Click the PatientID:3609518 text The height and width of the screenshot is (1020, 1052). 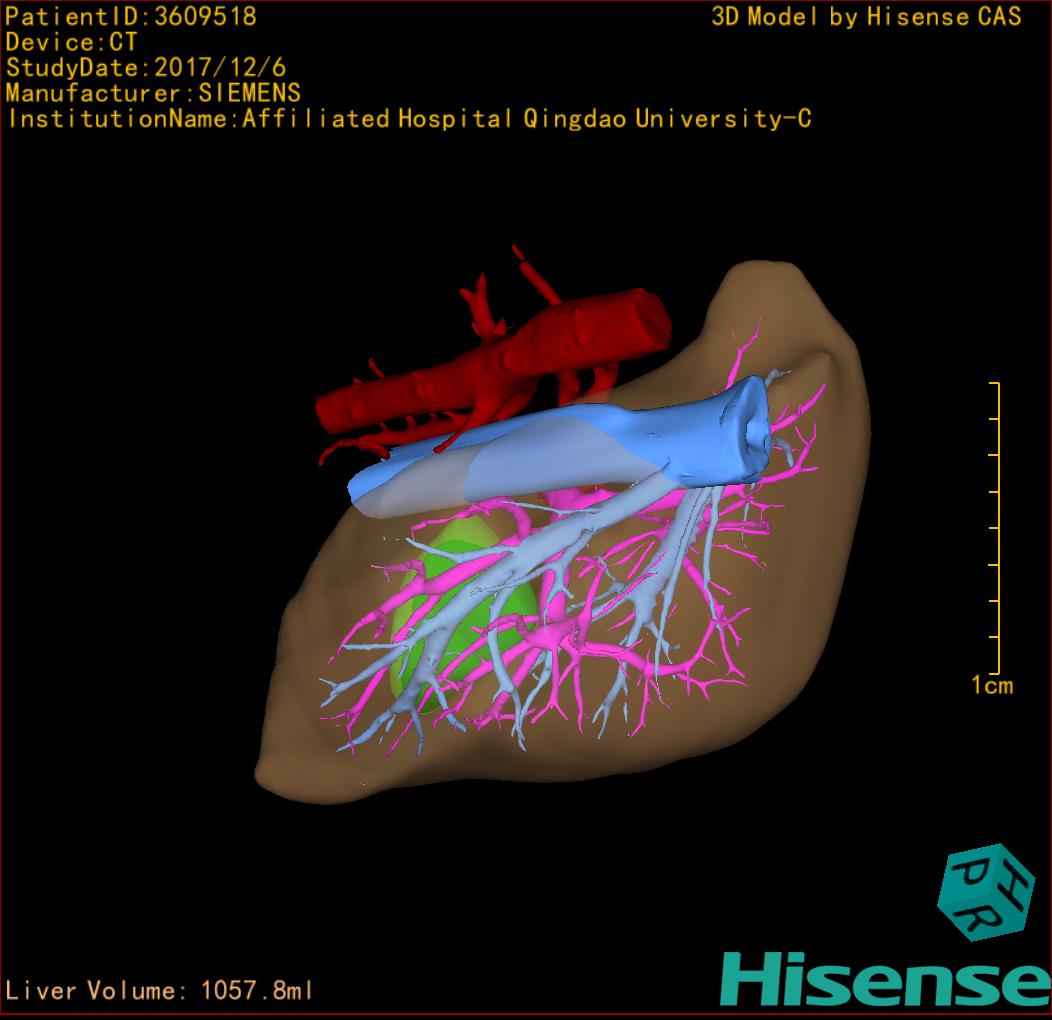pos(131,17)
